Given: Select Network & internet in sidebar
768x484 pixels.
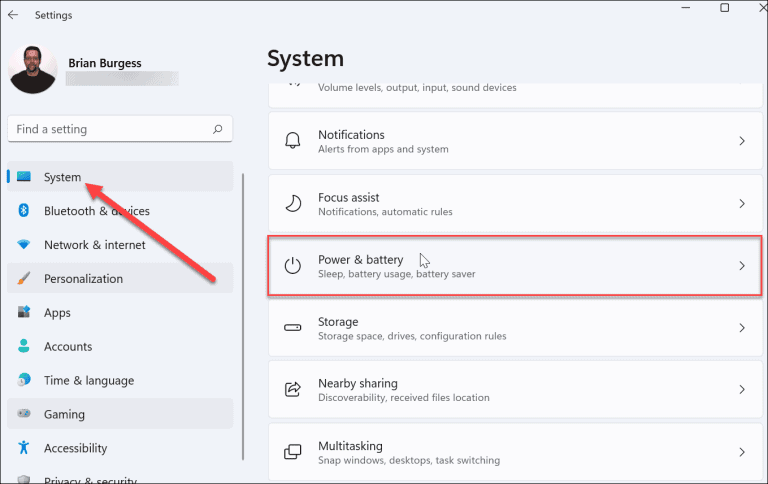Looking at the screenshot, I should coord(94,245).
